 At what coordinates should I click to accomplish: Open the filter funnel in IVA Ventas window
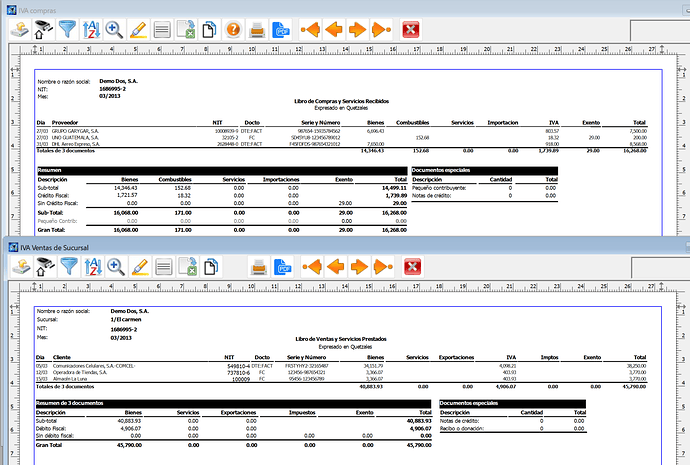[x=69, y=267]
